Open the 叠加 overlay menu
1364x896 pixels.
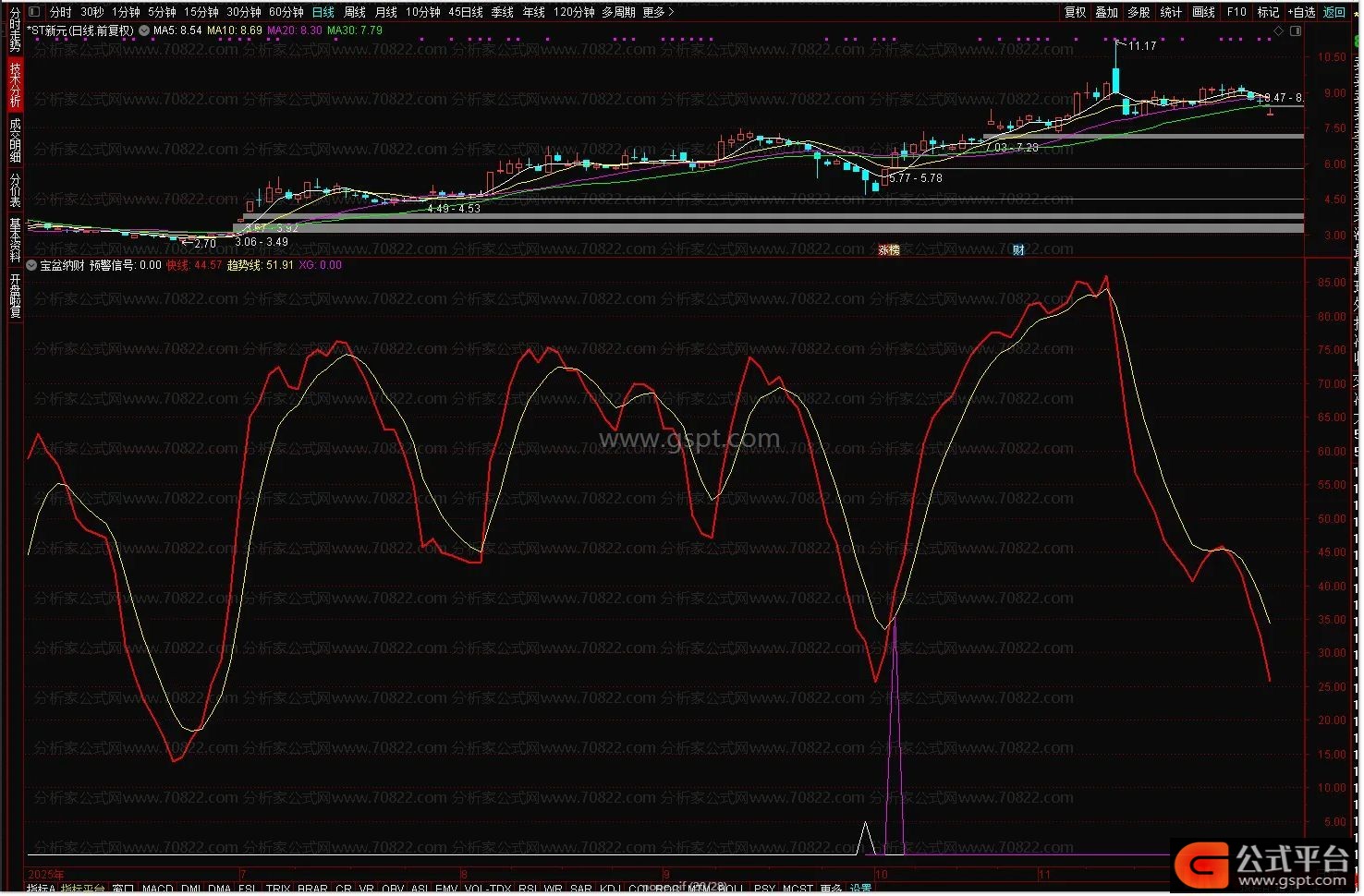[x=1106, y=12]
